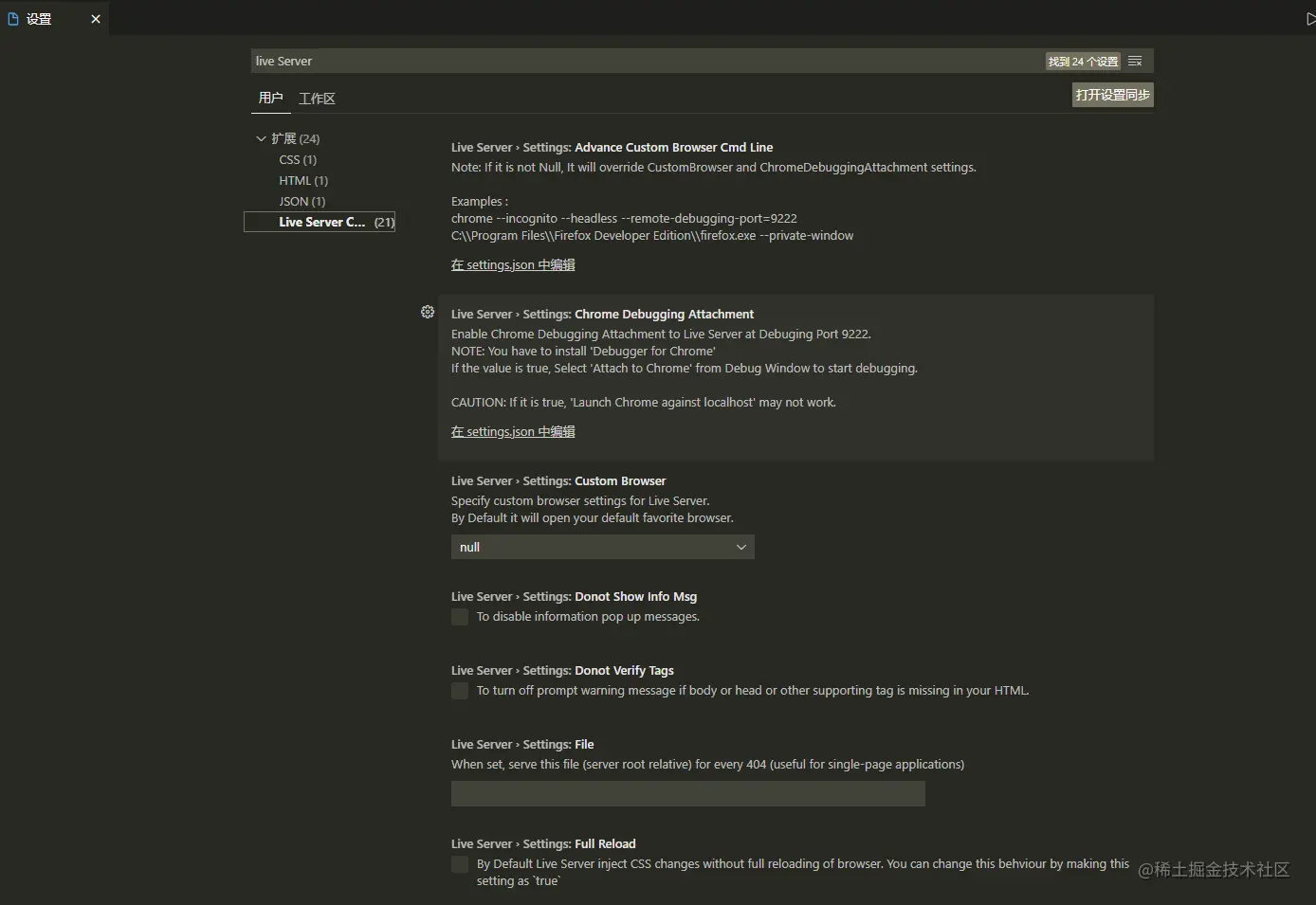Viewport: 1316px width, 905px height.
Task: Click the Donot Verify Tags setting title
Action: [x=562, y=670]
